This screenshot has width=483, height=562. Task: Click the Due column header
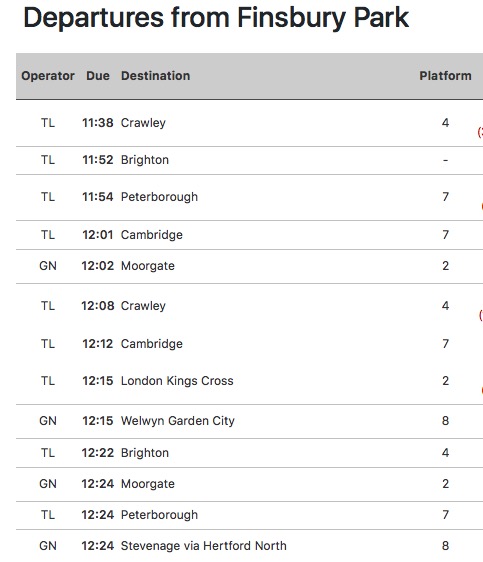98,76
